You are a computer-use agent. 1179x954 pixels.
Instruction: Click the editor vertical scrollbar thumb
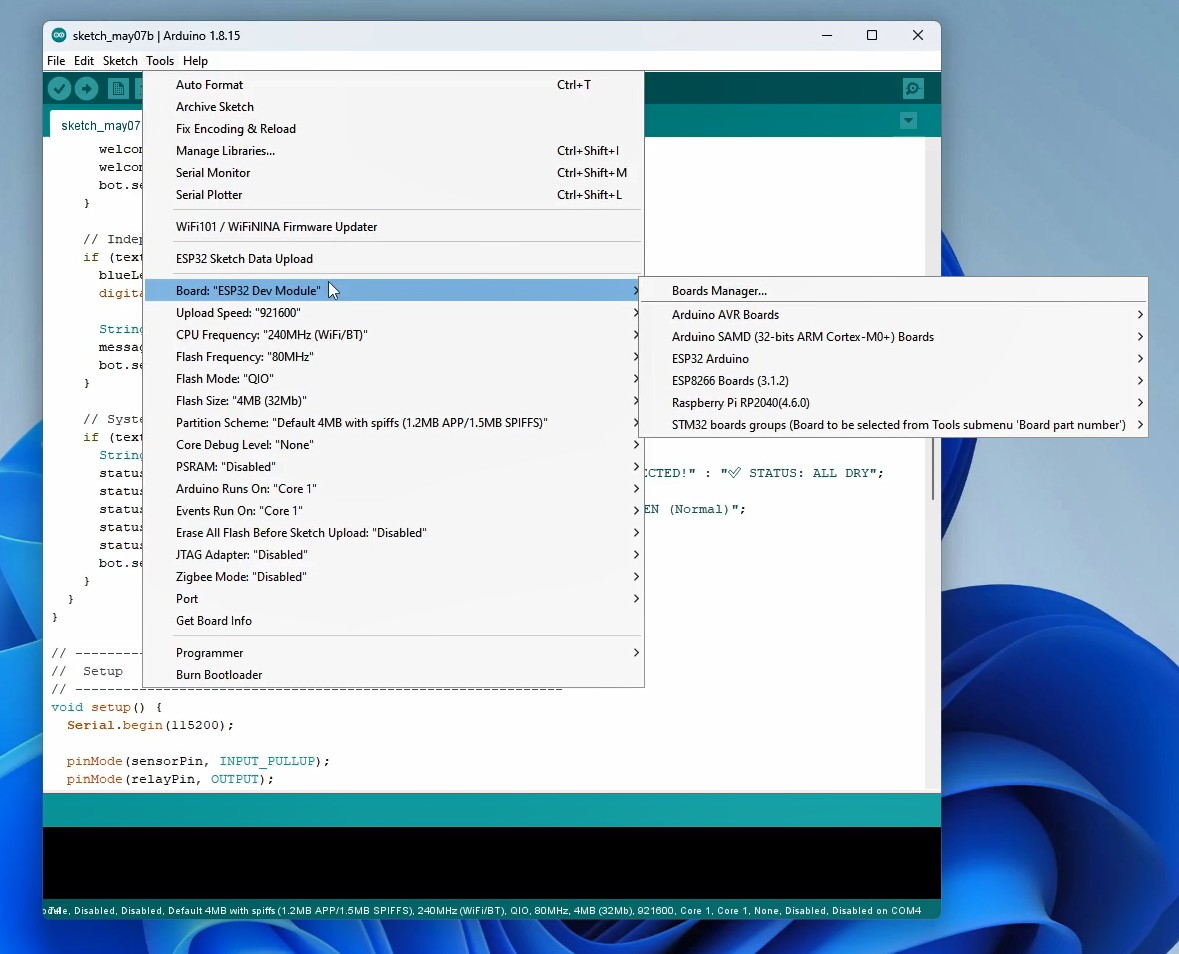[932, 469]
